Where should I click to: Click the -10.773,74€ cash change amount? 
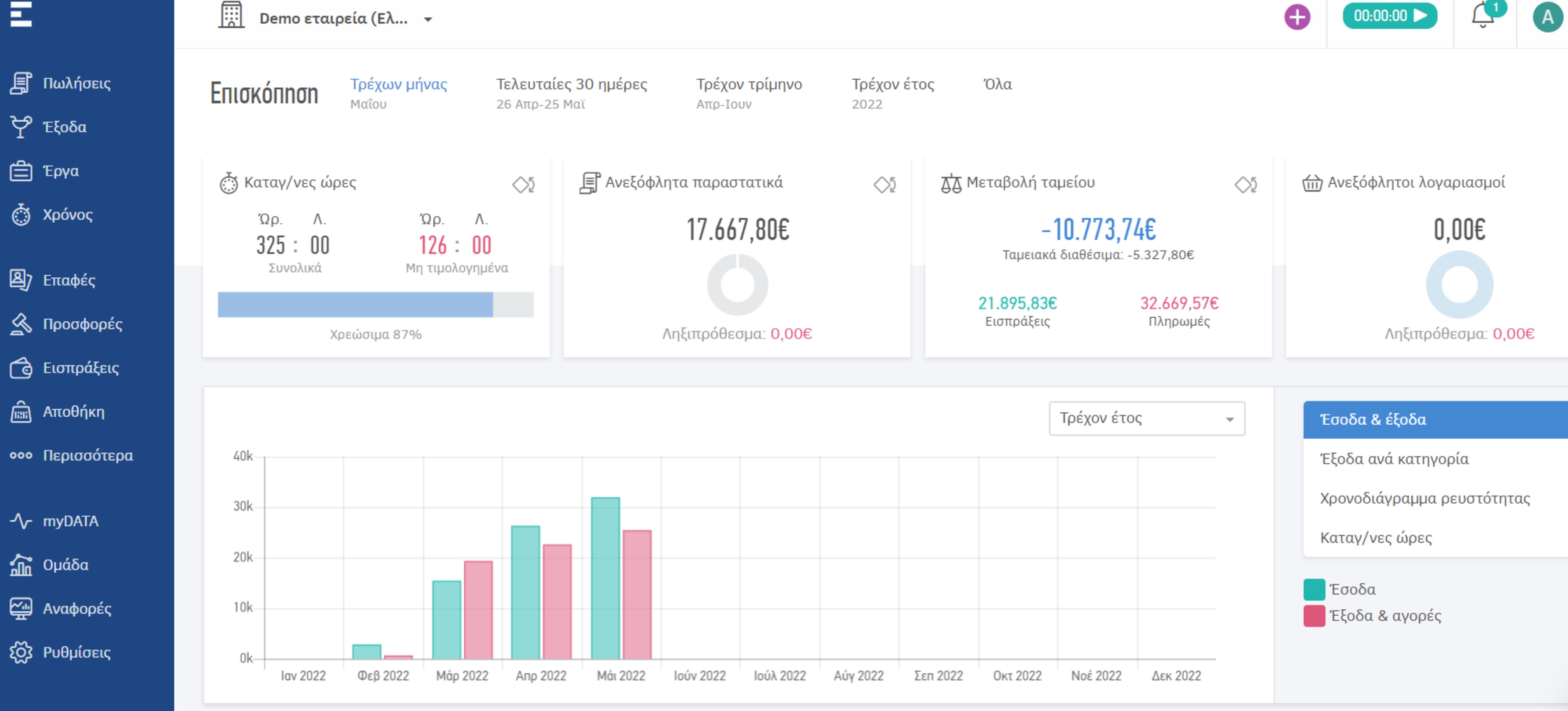(1098, 230)
